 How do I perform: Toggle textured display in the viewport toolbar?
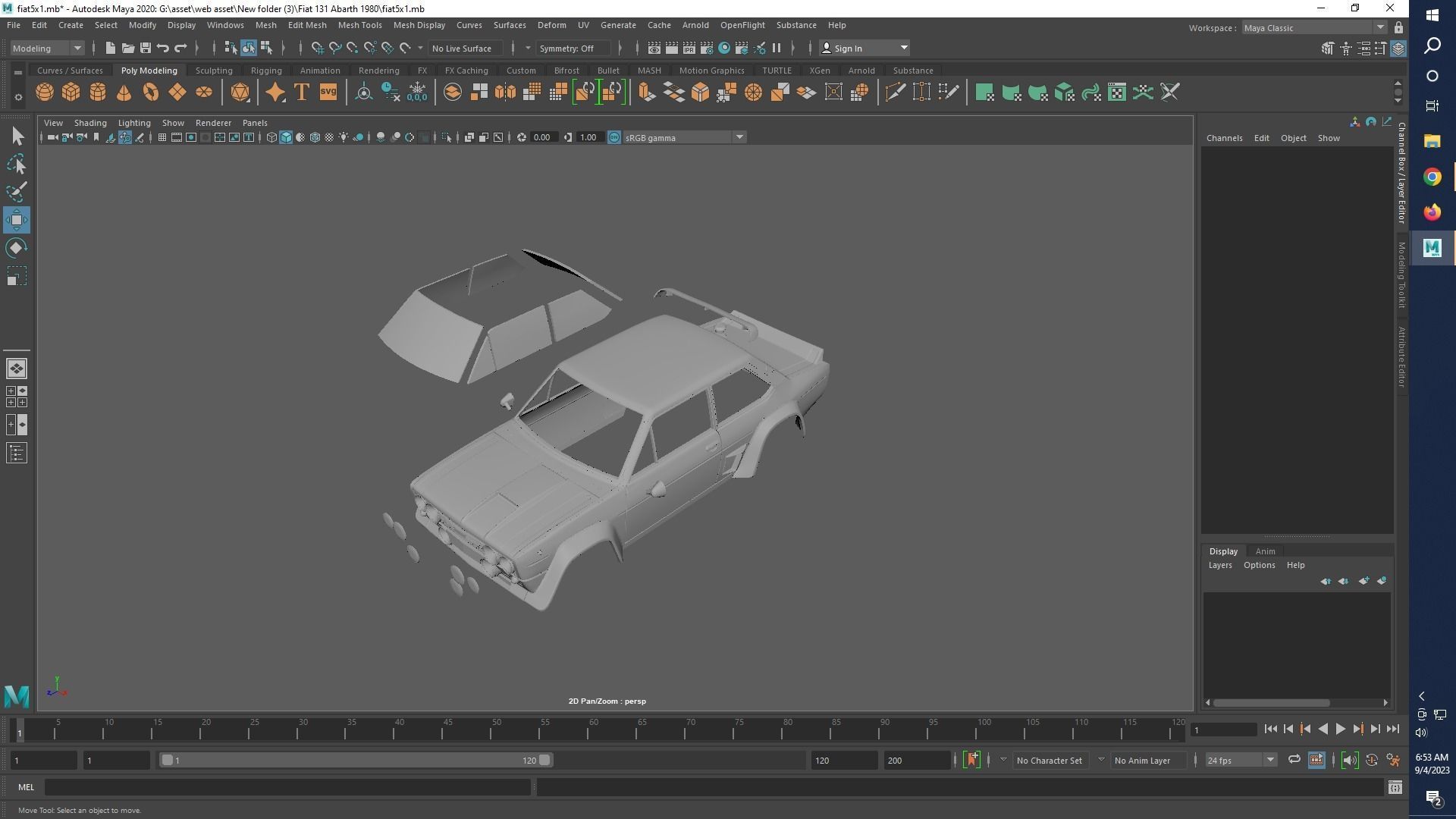(x=329, y=137)
